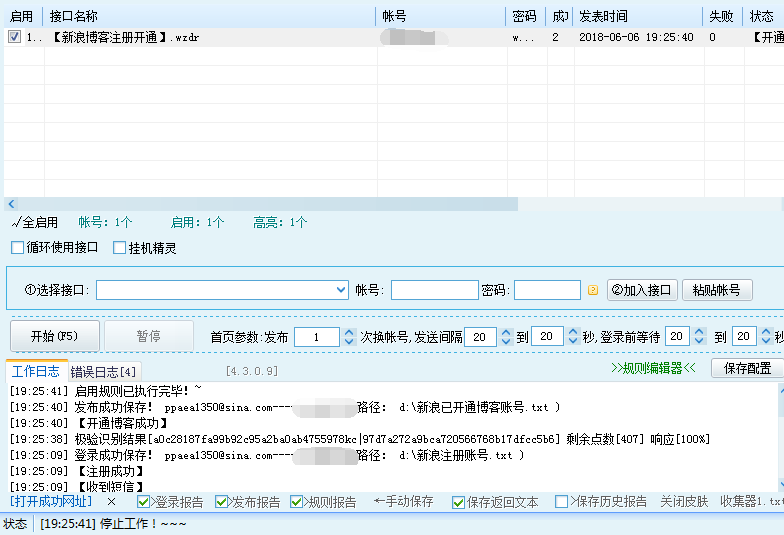Open the 规则编辑器 link
Viewport: 784px width, 535px height.
653,368
